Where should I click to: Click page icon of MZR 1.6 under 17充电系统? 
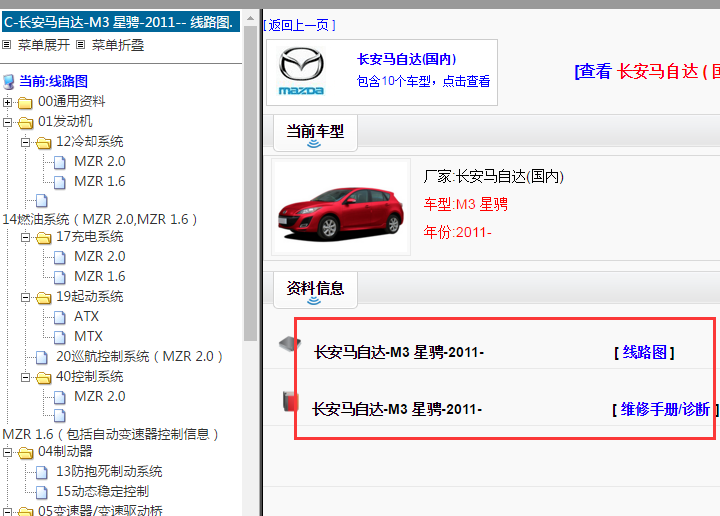(x=60, y=277)
